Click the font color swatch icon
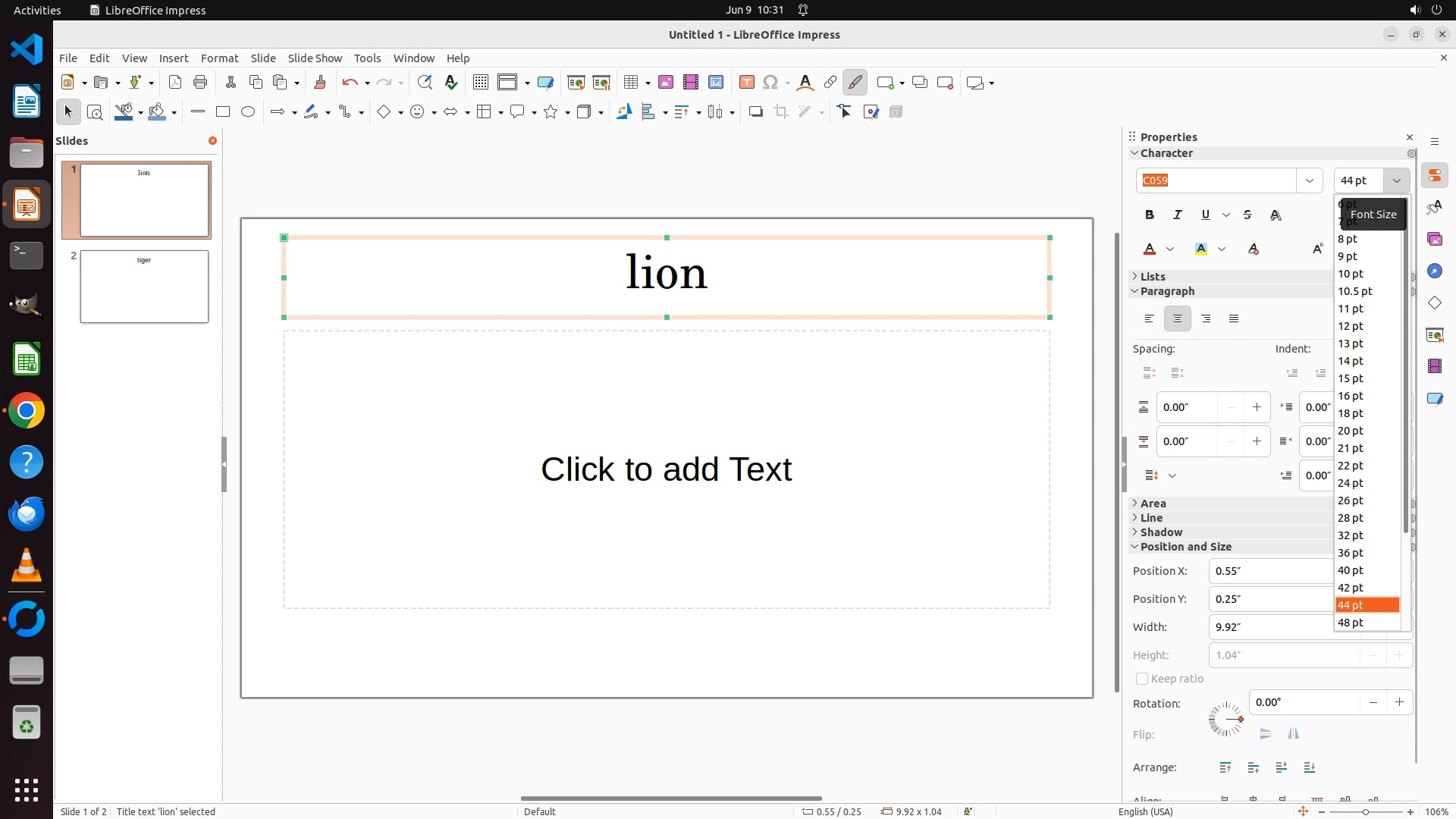 1150,249
